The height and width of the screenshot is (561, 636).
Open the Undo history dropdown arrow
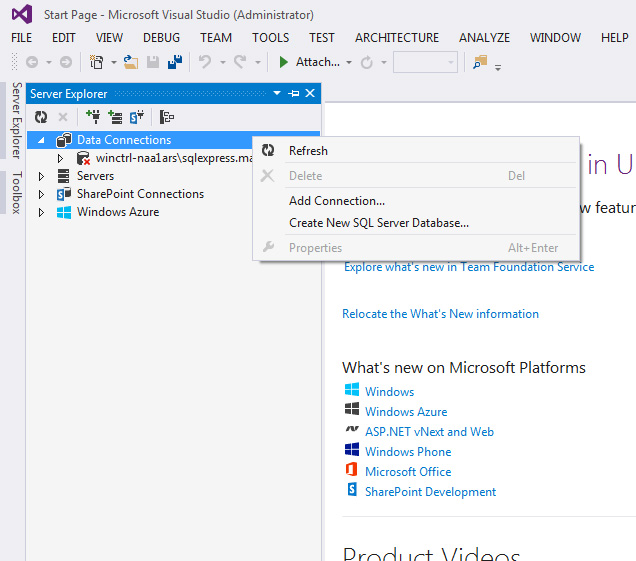[223, 62]
